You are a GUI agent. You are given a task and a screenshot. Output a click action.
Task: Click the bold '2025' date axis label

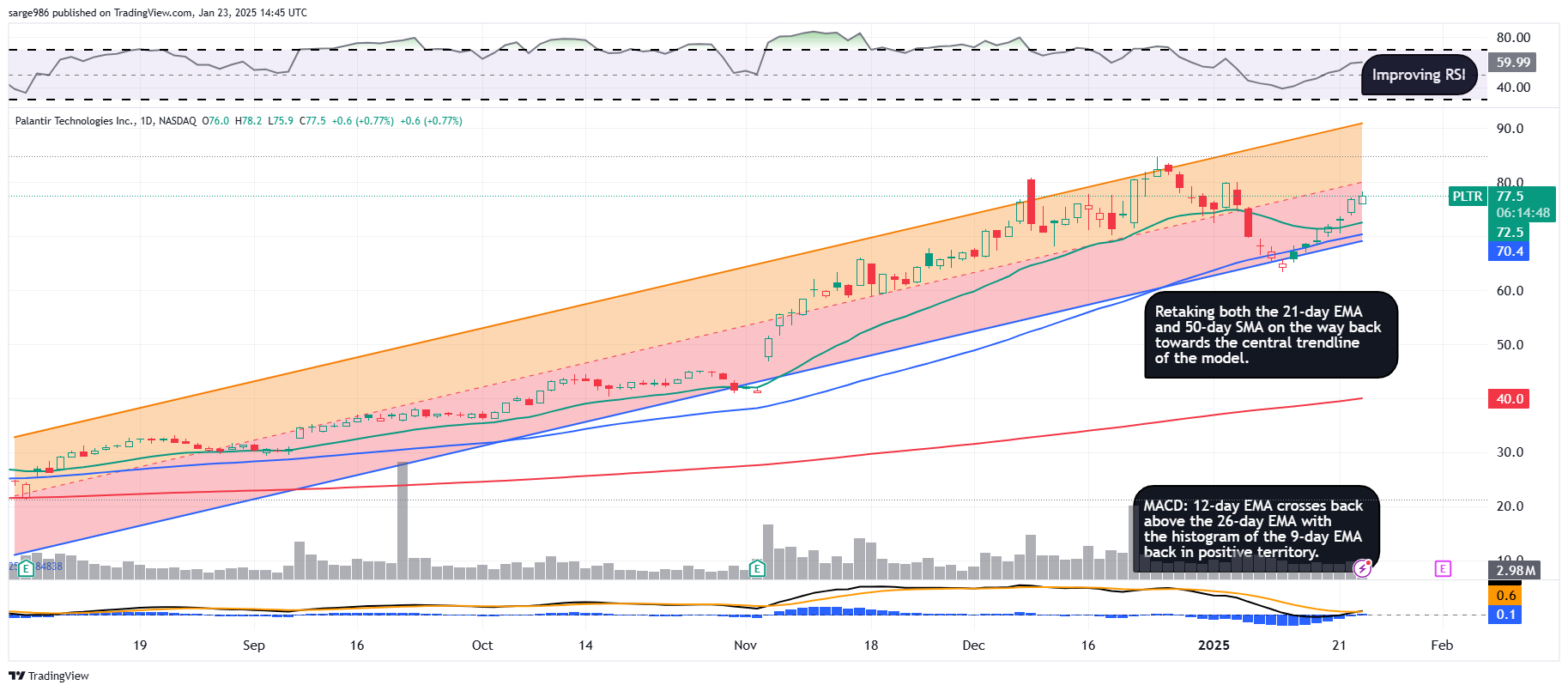[1214, 646]
